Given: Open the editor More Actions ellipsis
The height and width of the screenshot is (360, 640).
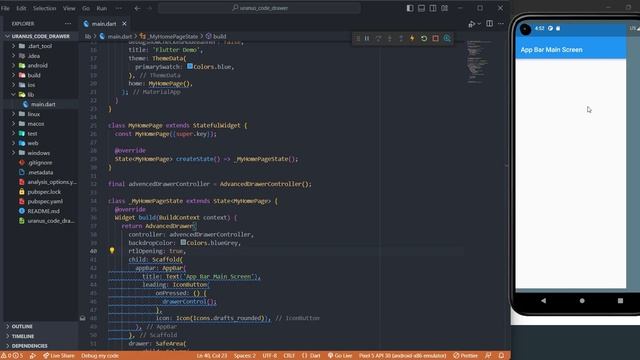Looking at the screenshot, I should [x=501, y=24].
